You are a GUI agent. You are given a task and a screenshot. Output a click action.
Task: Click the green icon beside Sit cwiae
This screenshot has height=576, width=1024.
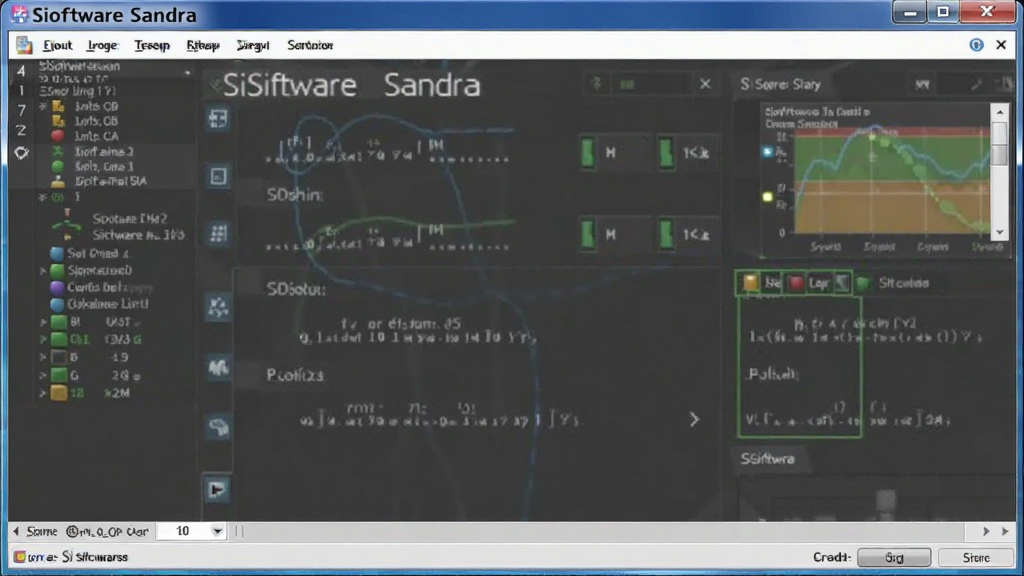coord(863,283)
